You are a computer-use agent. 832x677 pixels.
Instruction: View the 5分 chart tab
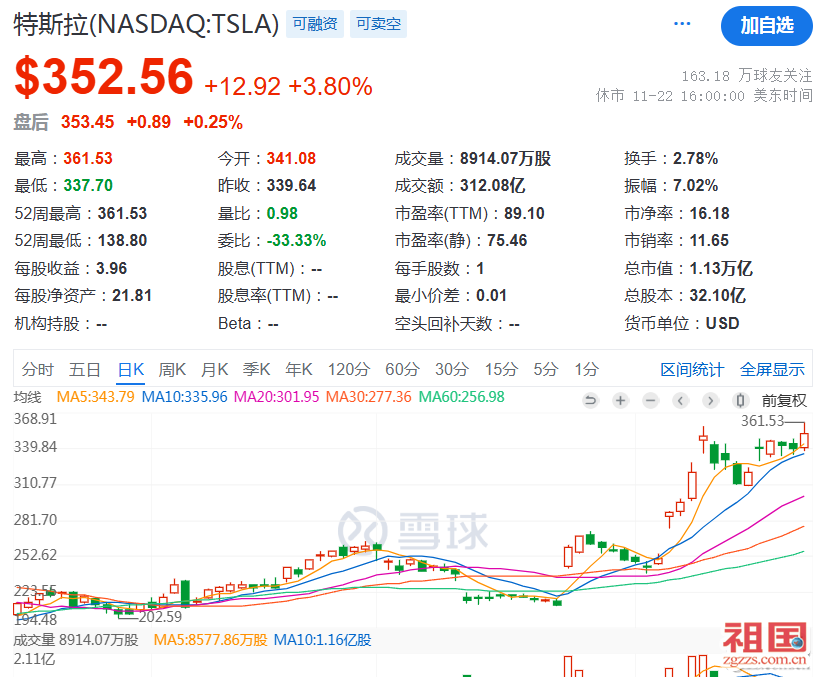point(546,369)
